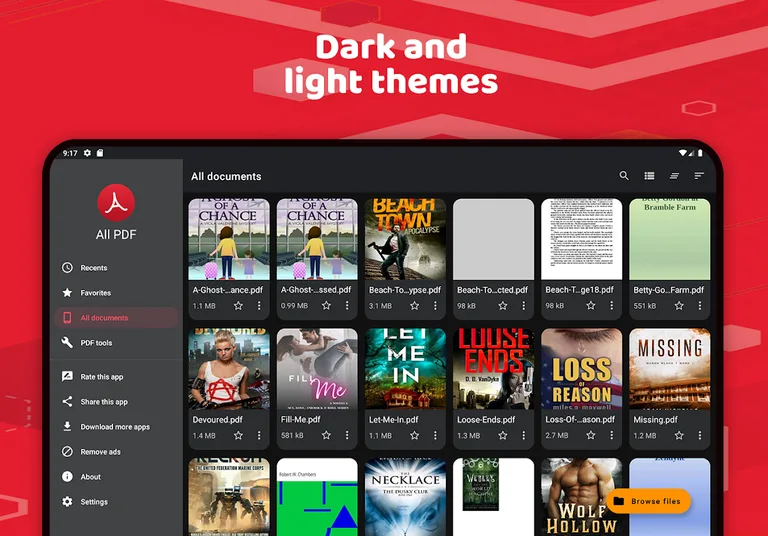Favorite Loss-Of-...ason.pdf with its star
768x536 pixels.
[x=591, y=435]
